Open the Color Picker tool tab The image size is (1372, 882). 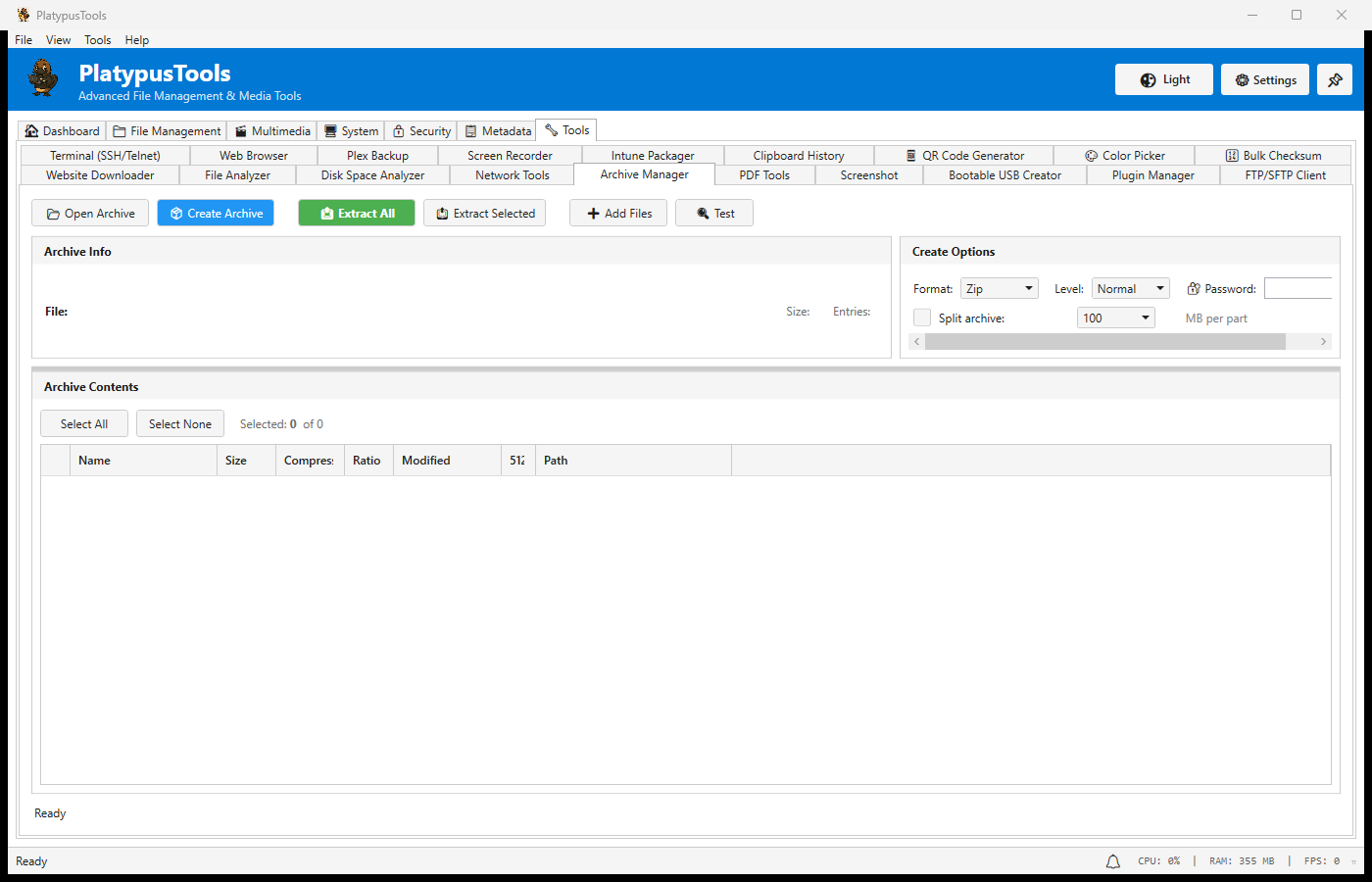pos(1124,156)
